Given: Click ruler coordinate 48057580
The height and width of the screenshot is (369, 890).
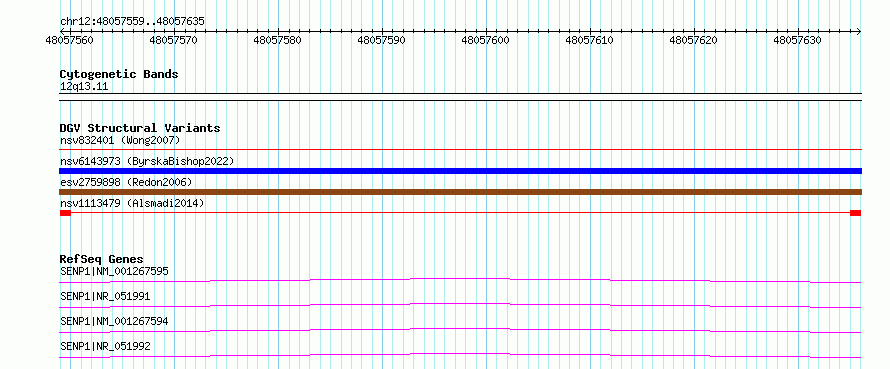Looking at the screenshot, I should [x=278, y=40].
